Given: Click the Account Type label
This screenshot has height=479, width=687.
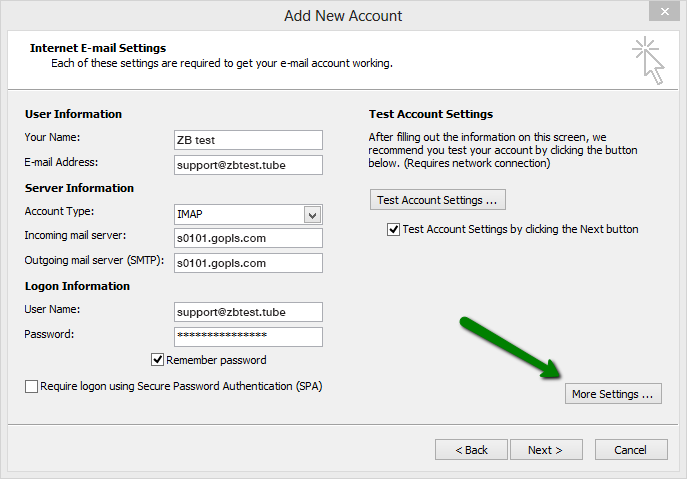Looking at the screenshot, I should (58, 212).
